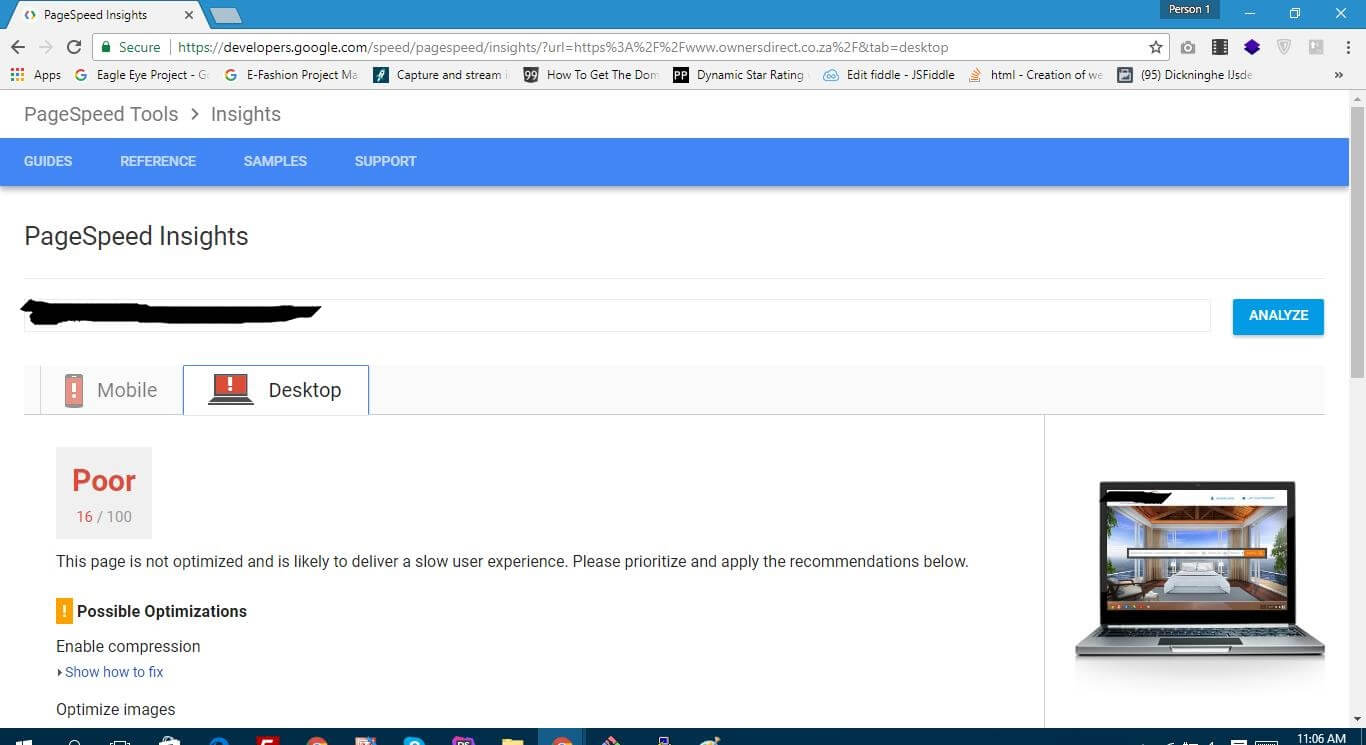The width and height of the screenshot is (1366, 745).
Task: Reload the page with the refresh icon
Action: (73, 47)
